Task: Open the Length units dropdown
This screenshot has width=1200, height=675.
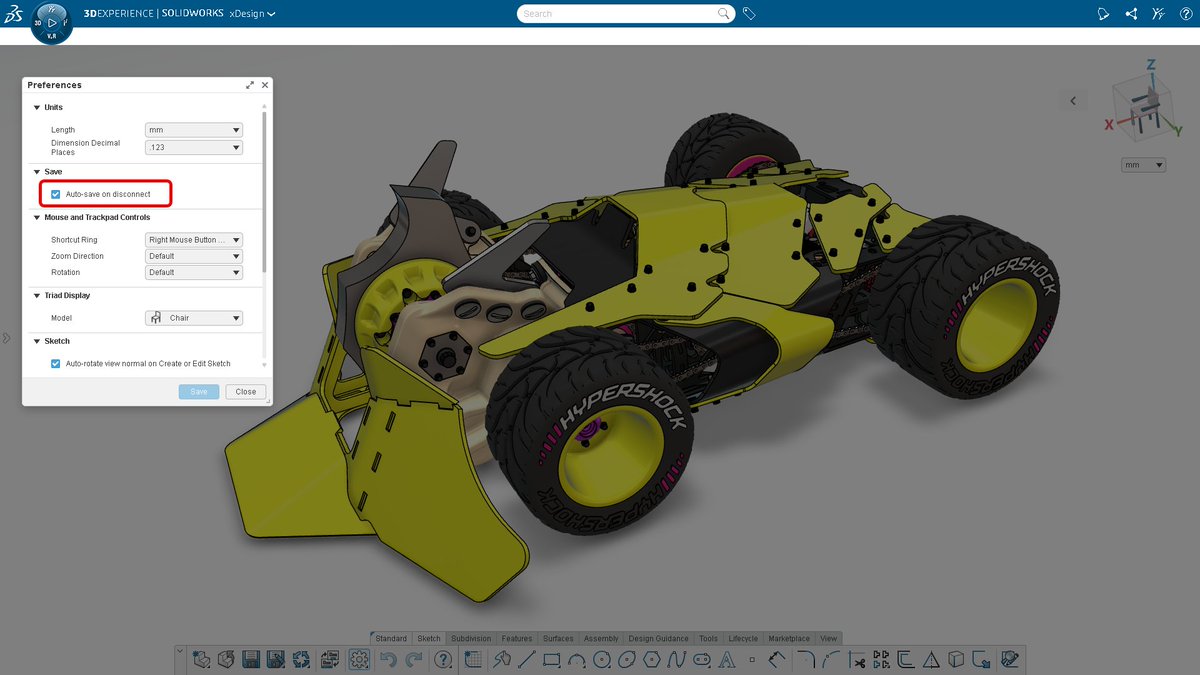Action: [x=194, y=130]
